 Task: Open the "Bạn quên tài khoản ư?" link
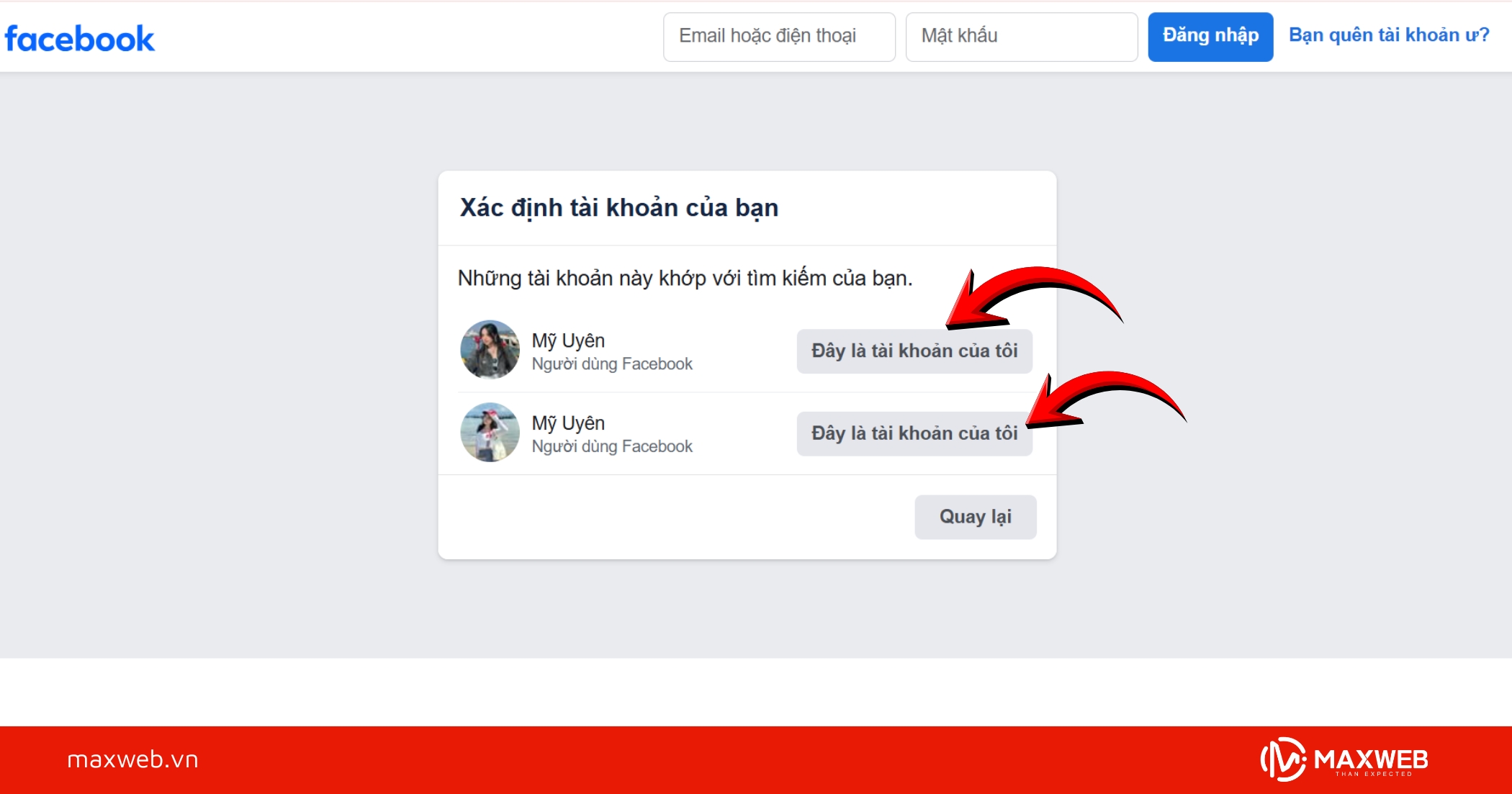[1388, 35]
